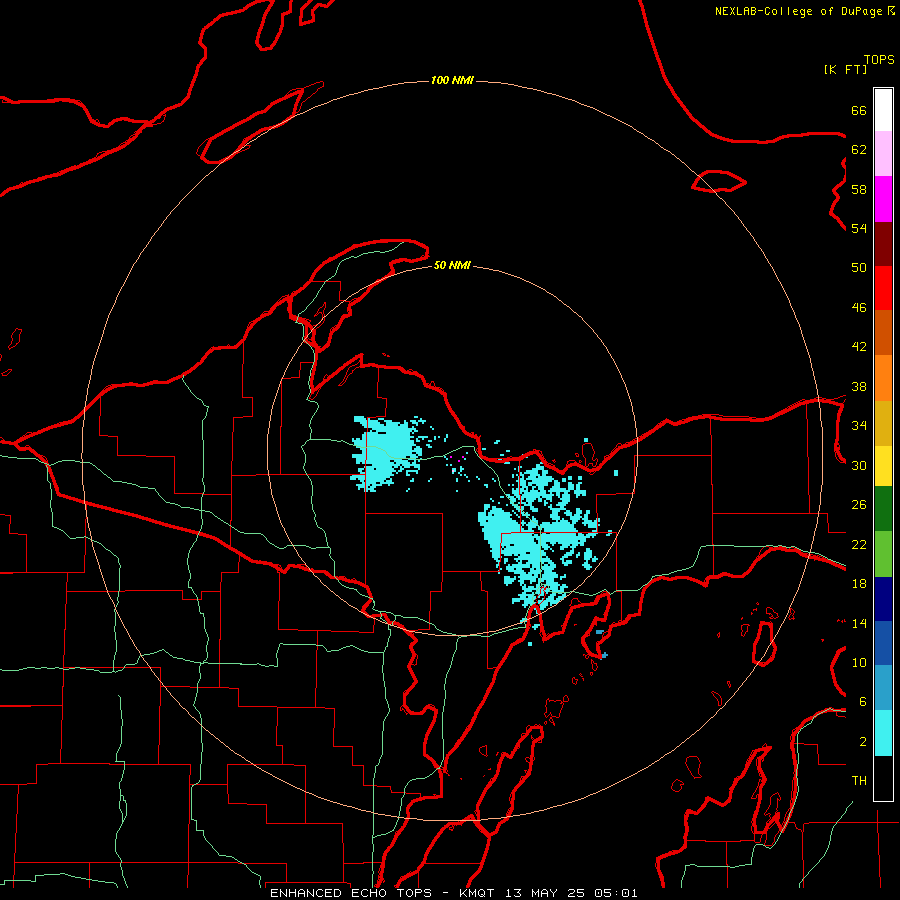Select the bright yellow legend swatch
Screen dimensions: 900x900
(x=883, y=466)
